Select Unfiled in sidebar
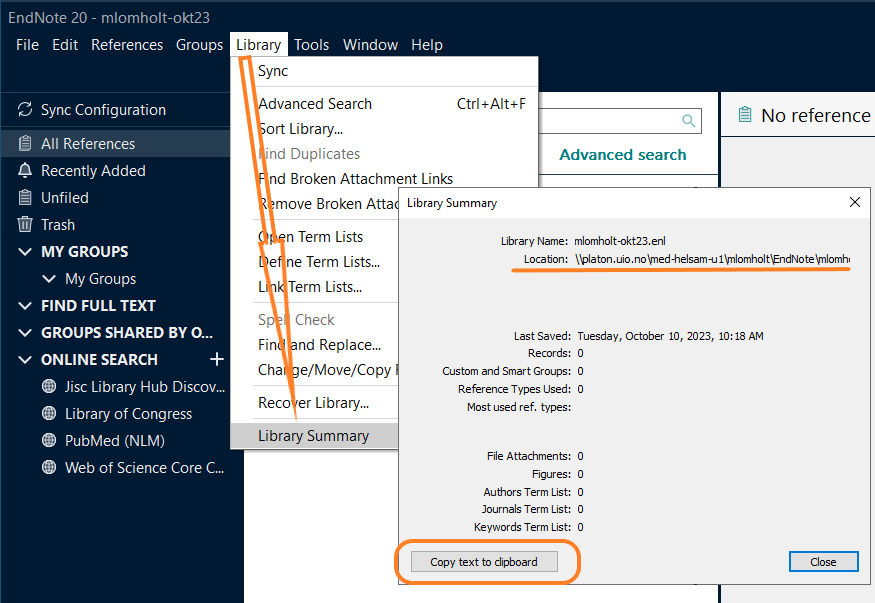 (x=115, y=197)
